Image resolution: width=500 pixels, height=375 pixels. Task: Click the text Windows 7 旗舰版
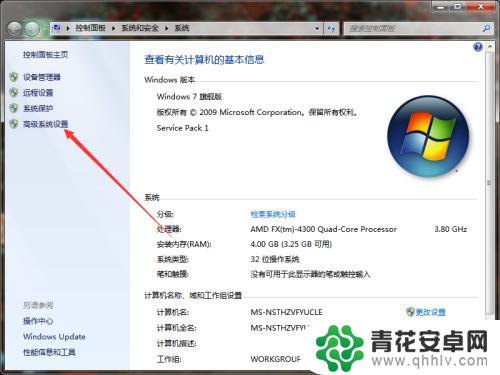tap(189, 97)
